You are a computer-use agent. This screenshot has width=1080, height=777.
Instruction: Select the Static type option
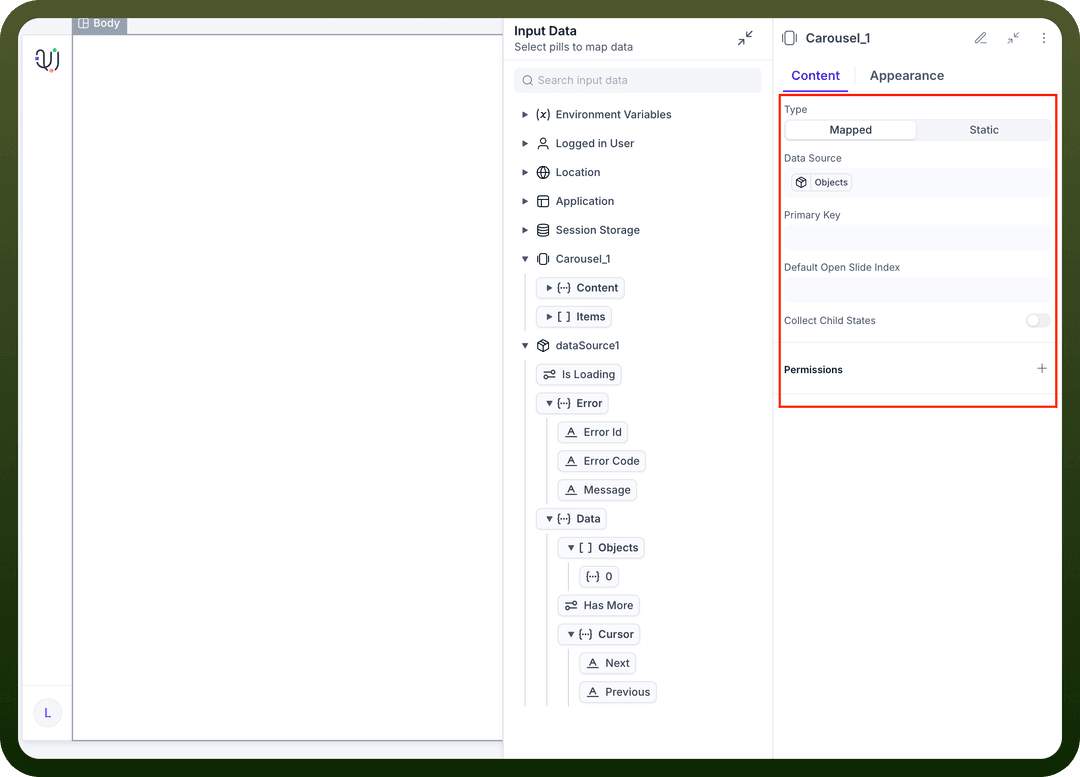(x=984, y=130)
